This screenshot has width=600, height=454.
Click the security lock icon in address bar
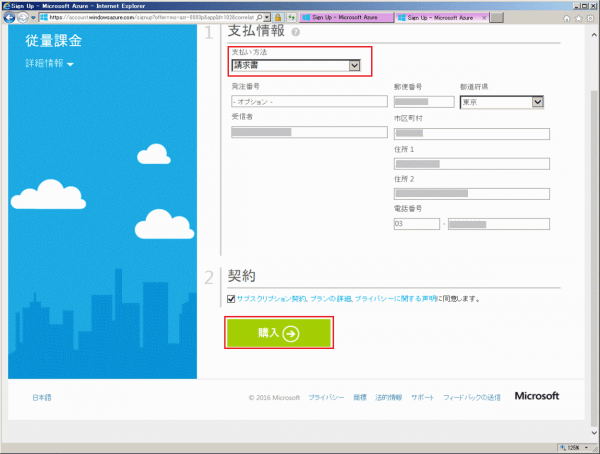click(x=278, y=18)
